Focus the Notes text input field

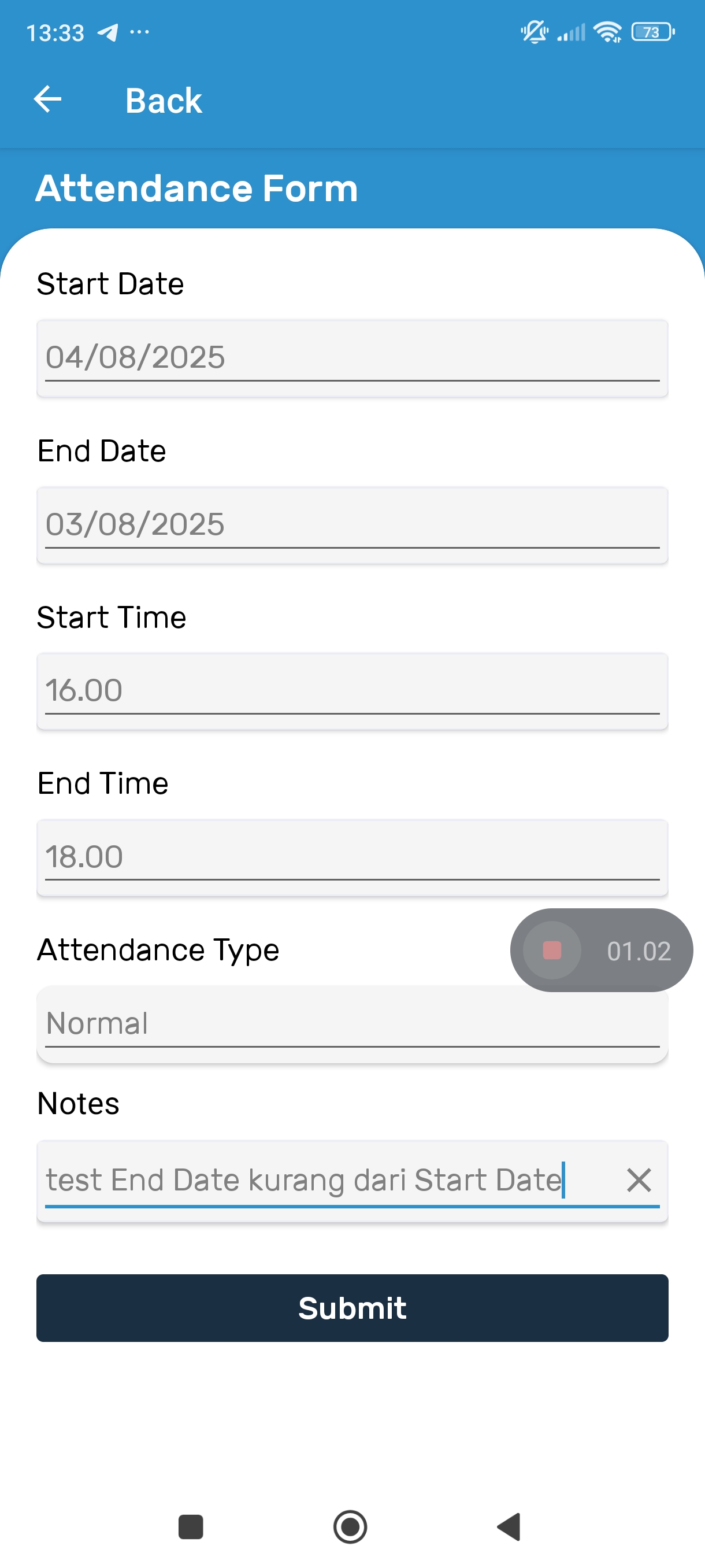328,1181
